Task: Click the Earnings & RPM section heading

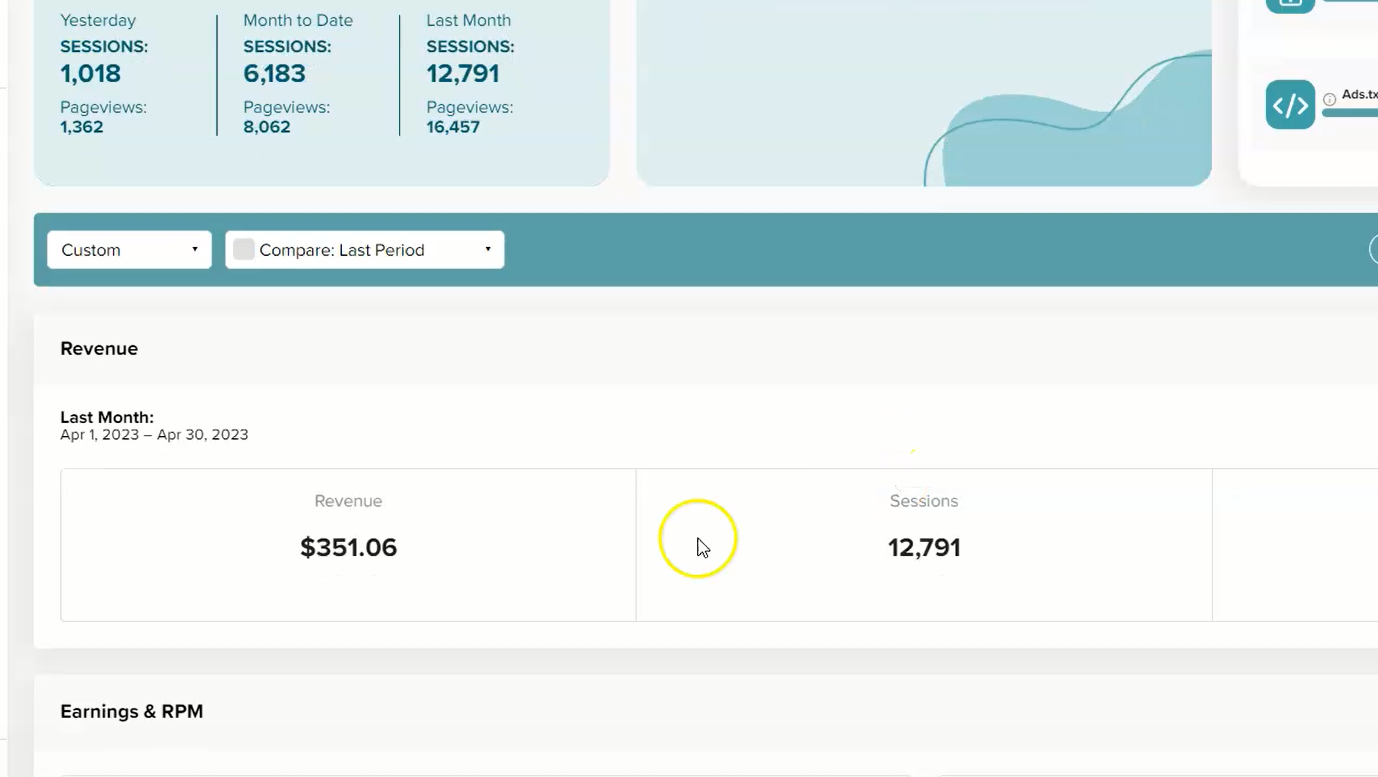Action: [x=132, y=712]
